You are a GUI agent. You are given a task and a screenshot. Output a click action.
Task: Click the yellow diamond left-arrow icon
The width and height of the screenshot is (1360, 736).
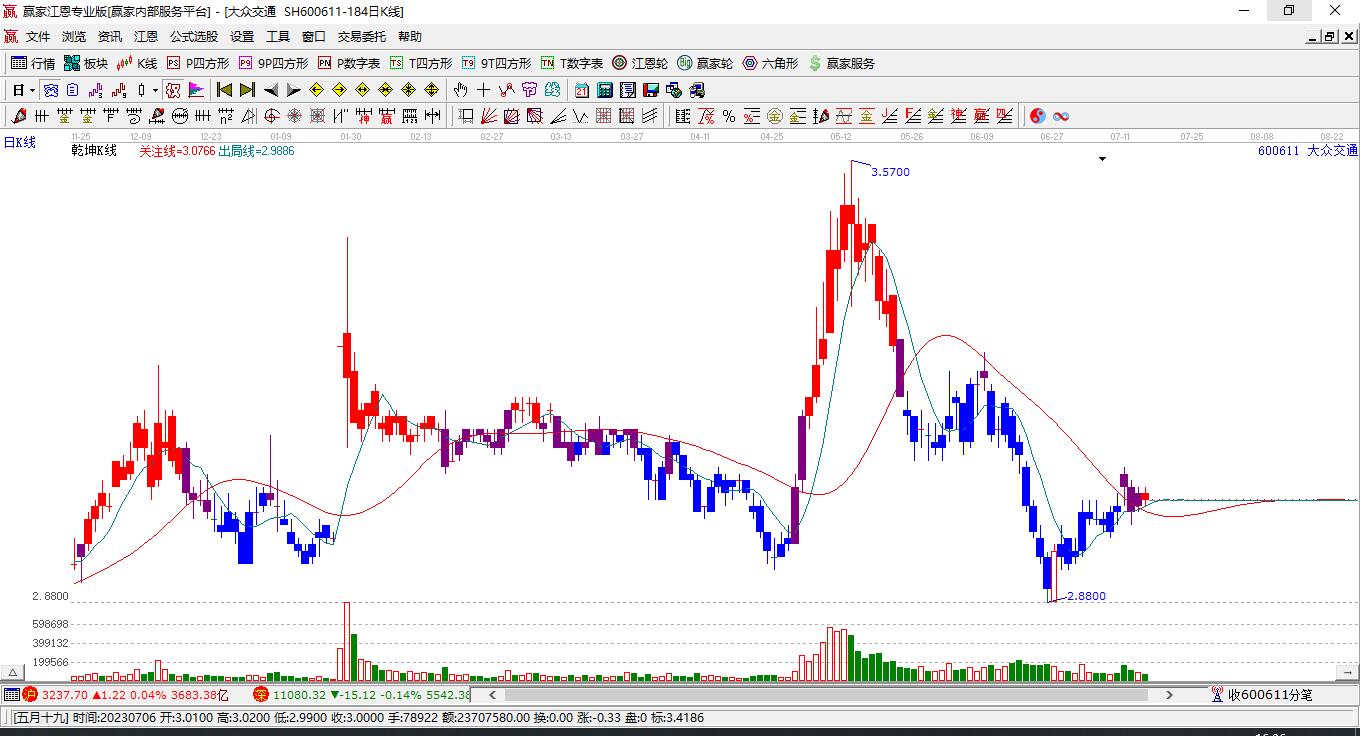pyautogui.click(x=316, y=90)
